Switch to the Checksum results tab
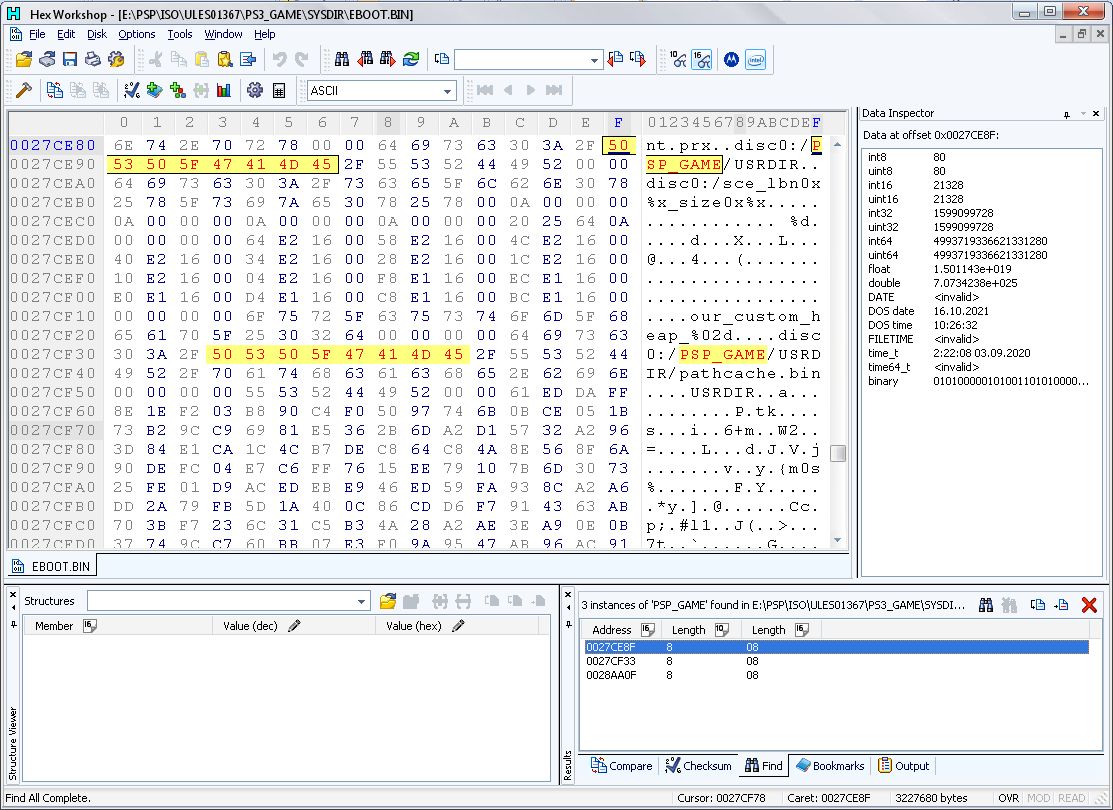 [x=698, y=766]
